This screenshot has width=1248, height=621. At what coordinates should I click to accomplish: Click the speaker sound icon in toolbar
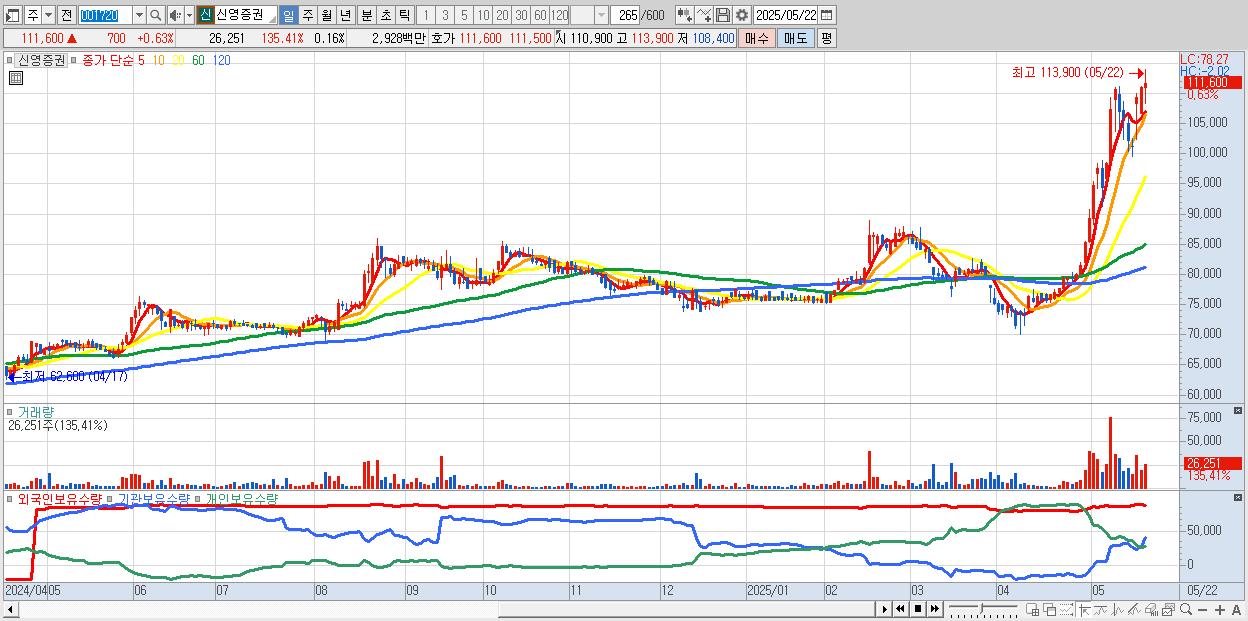coord(175,15)
